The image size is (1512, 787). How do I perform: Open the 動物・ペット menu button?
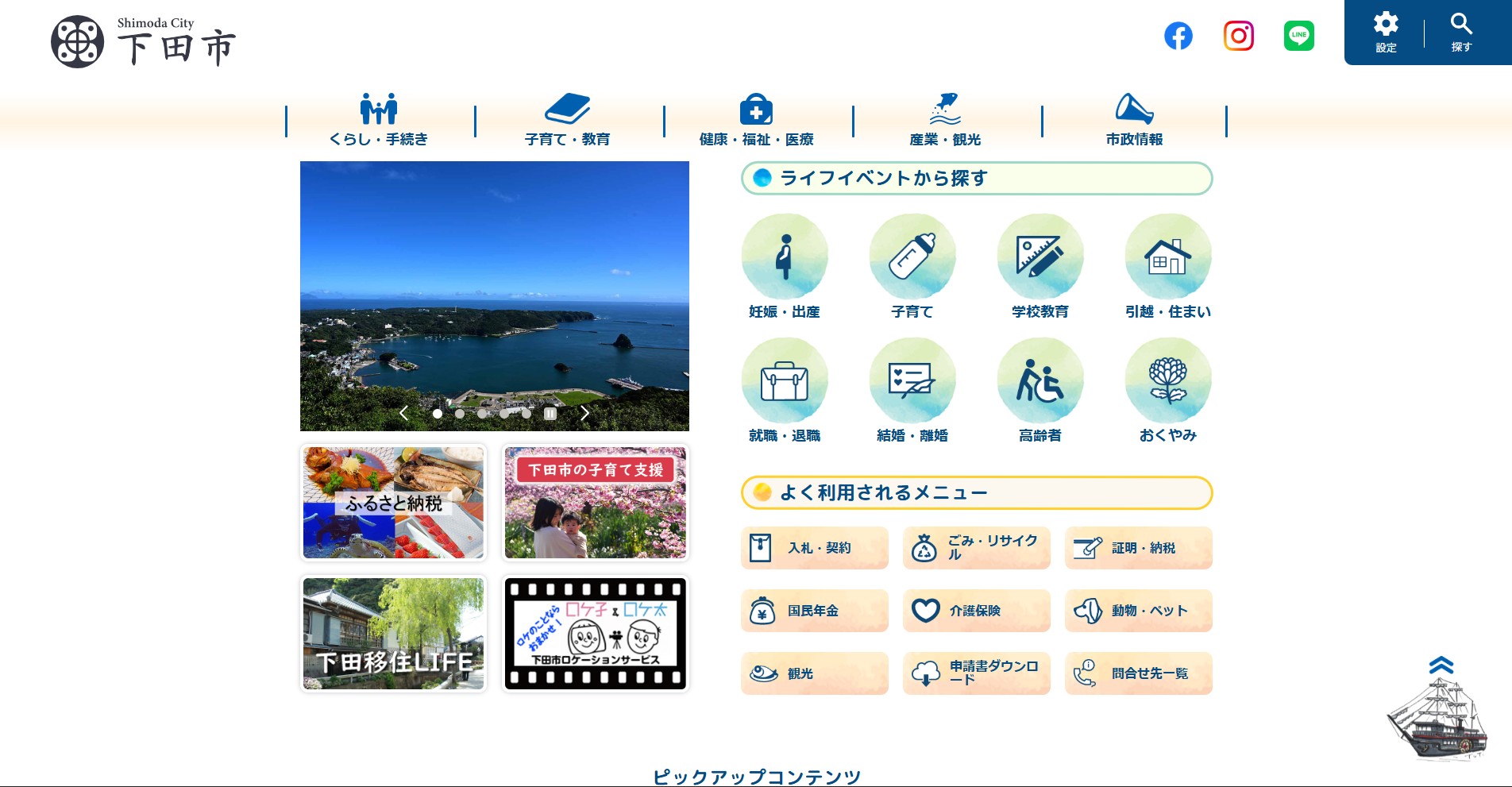[1139, 611]
